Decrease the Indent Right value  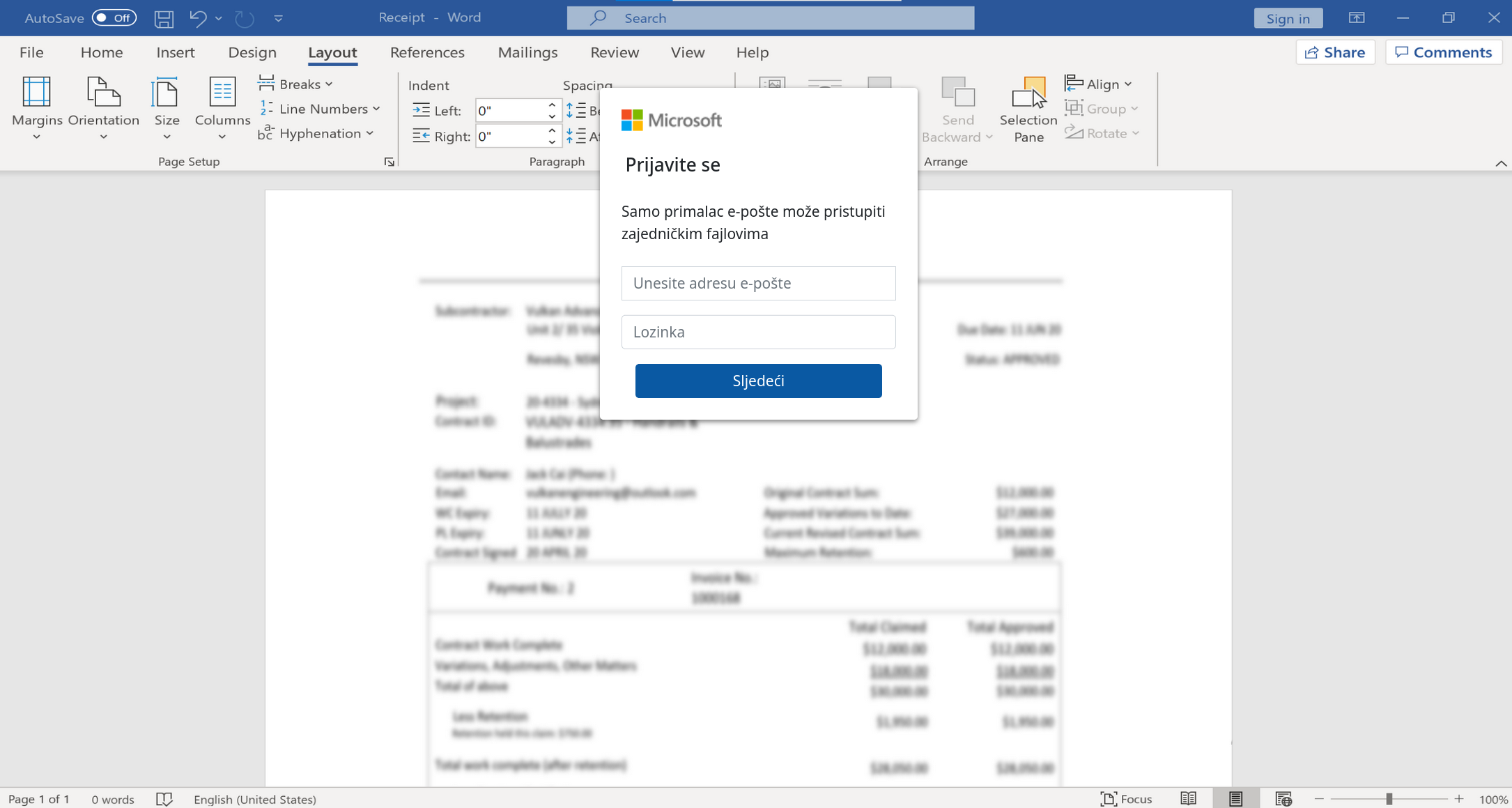tap(552, 142)
